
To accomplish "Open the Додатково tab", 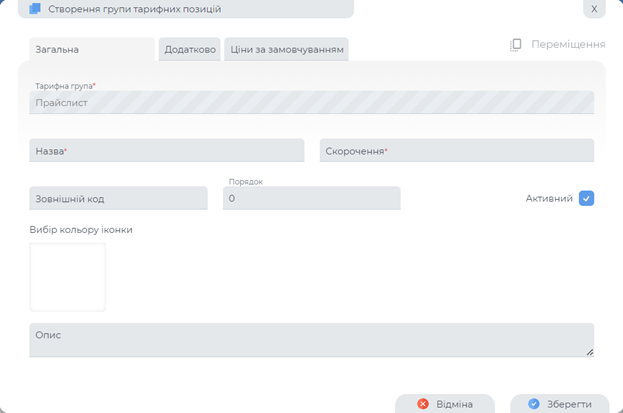I will [x=189, y=49].
